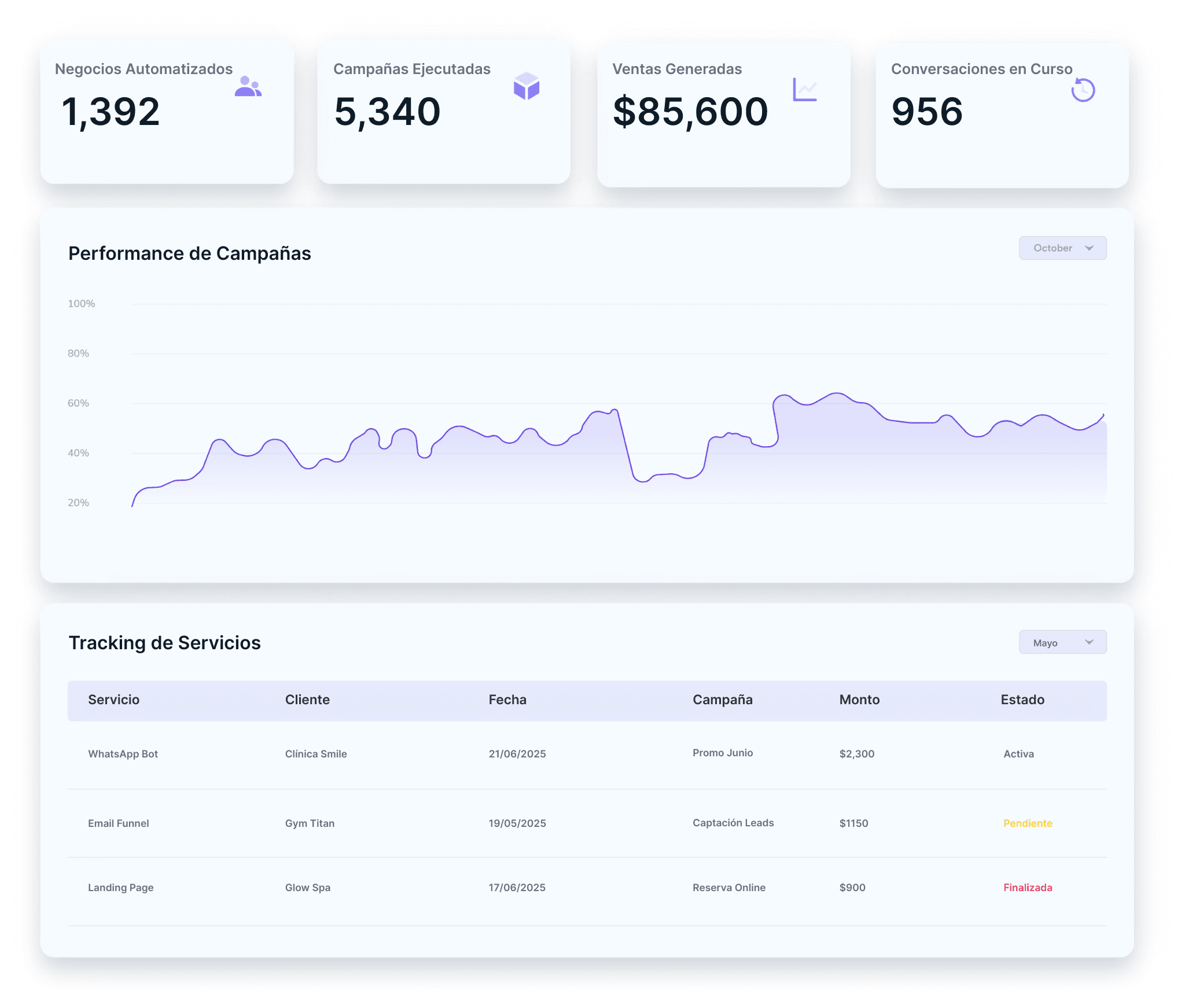Image resolution: width=1185 pixels, height=1008 pixels.
Task: Click the Activa status
Action: tap(1018, 754)
